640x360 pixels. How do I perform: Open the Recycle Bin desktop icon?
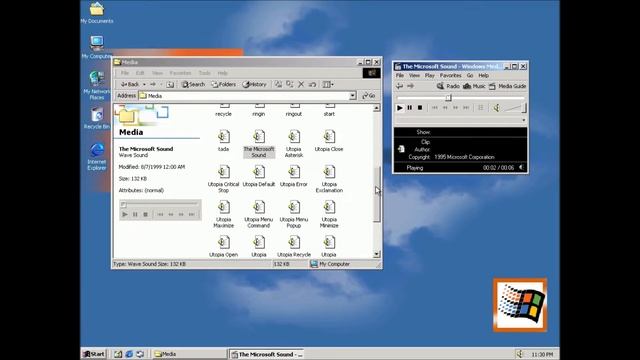[97, 118]
